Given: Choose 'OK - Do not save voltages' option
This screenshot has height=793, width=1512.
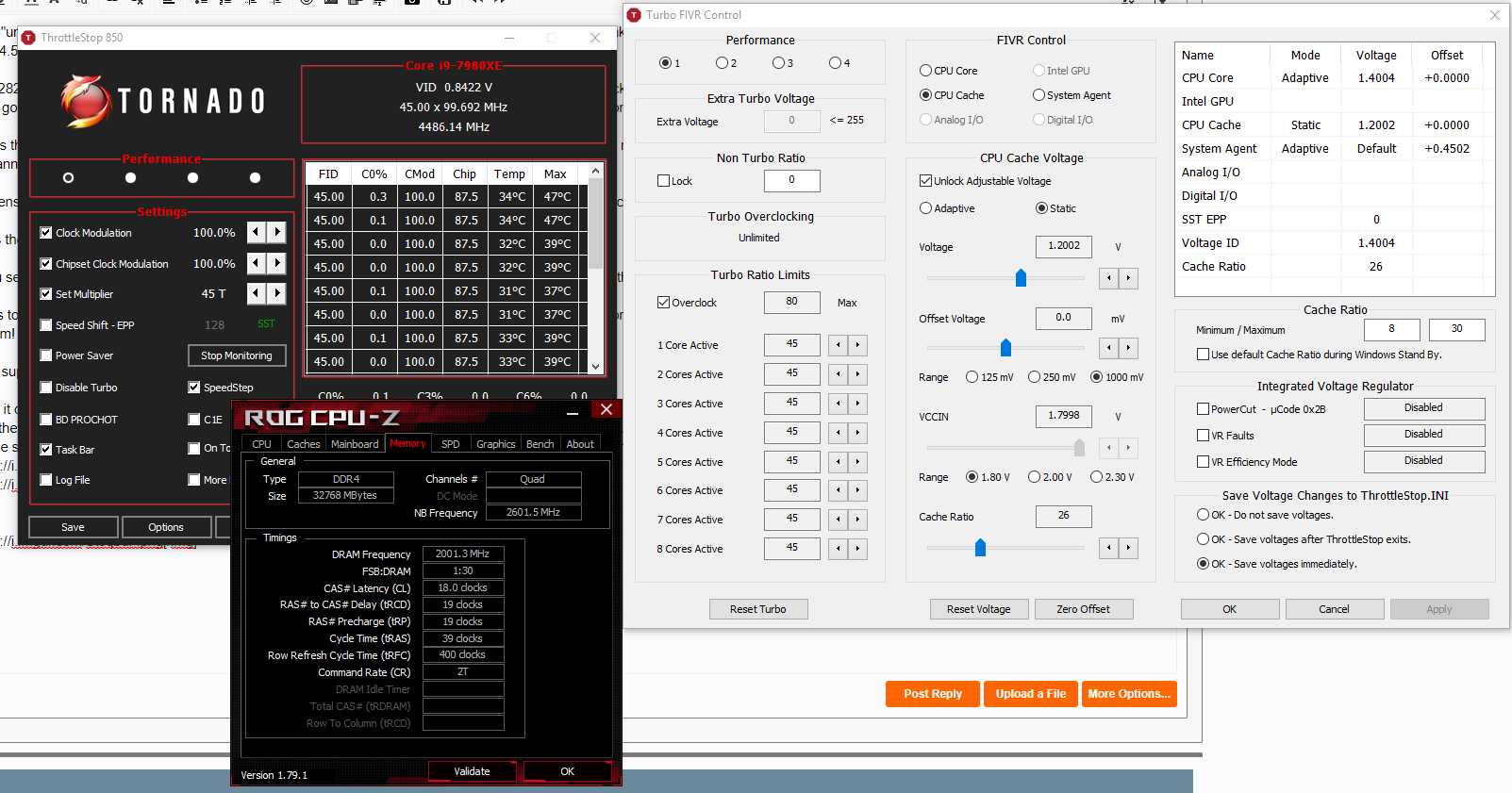Looking at the screenshot, I should pos(1203,515).
